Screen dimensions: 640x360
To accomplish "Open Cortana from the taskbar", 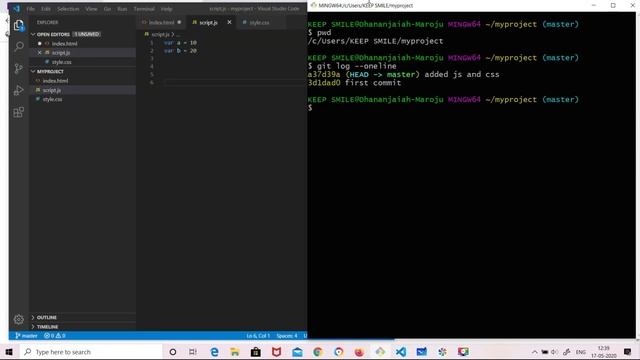I will [173, 352].
